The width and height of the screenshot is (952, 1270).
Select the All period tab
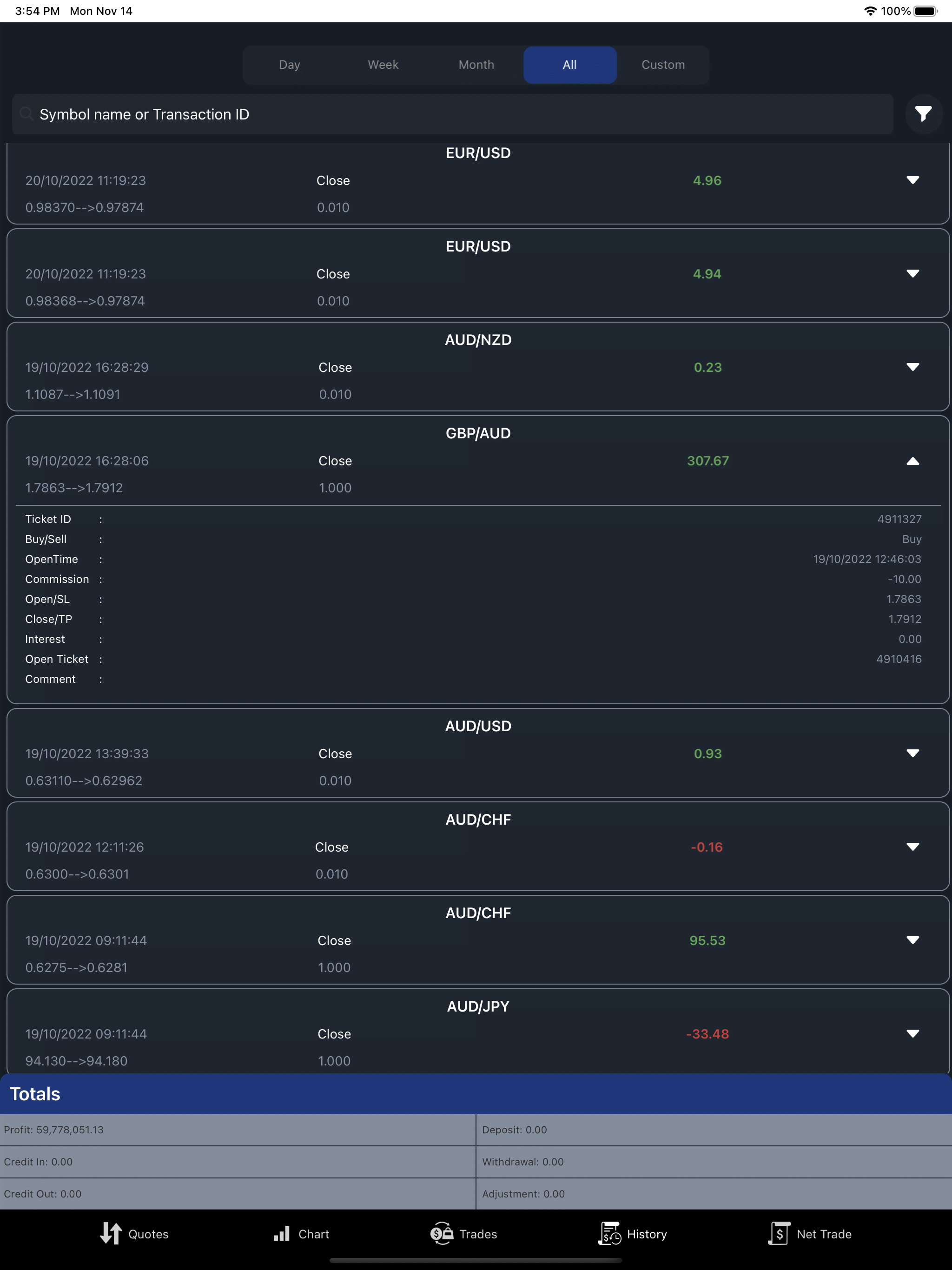(569, 65)
